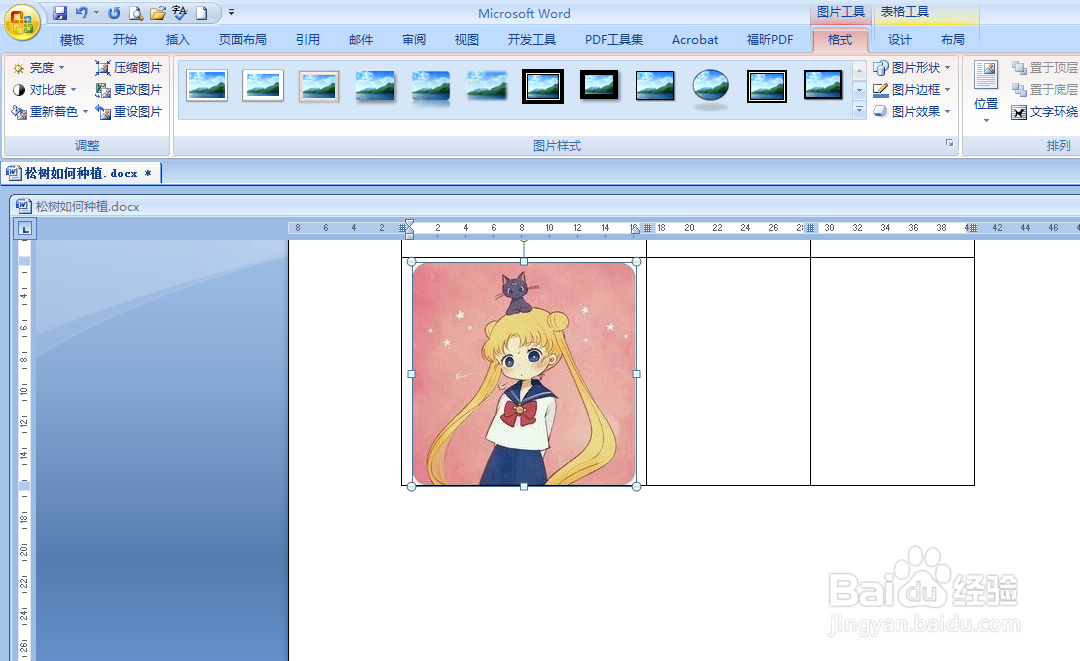
Task: Open the 图片边框 picture border dropdown
Action: pyautogui.click(x=911, y=90)
